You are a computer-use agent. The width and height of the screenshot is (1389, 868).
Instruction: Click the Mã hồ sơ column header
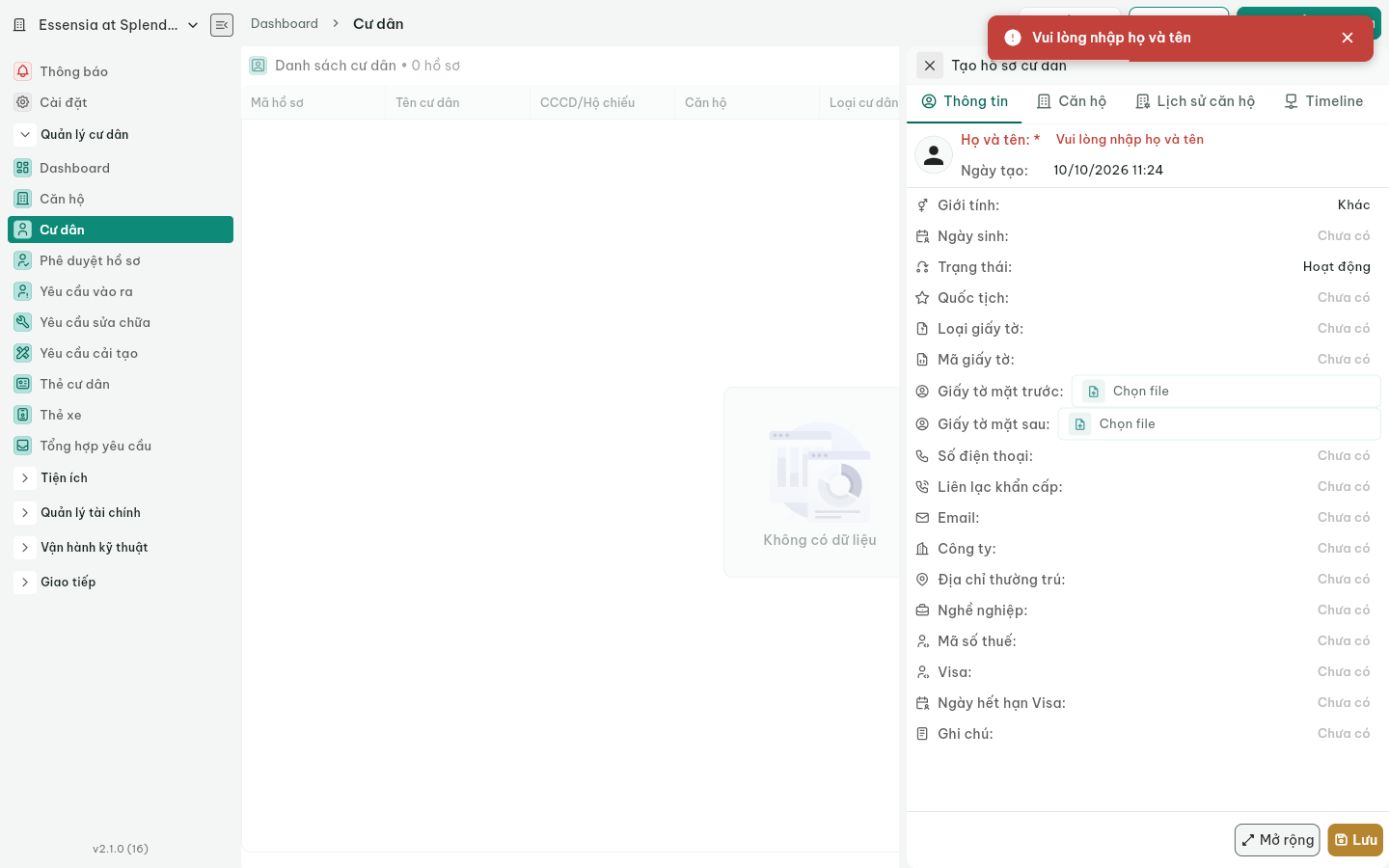(x=313, y=102)
